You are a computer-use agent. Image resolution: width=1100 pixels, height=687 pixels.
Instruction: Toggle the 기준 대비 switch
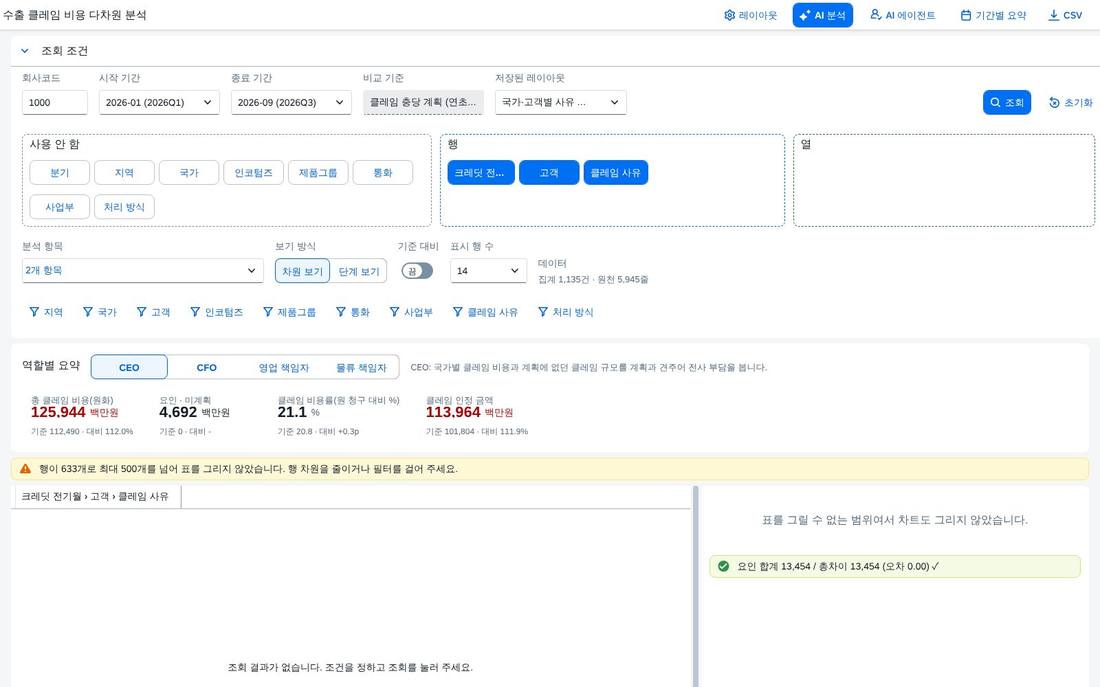[x=417, y=271]
